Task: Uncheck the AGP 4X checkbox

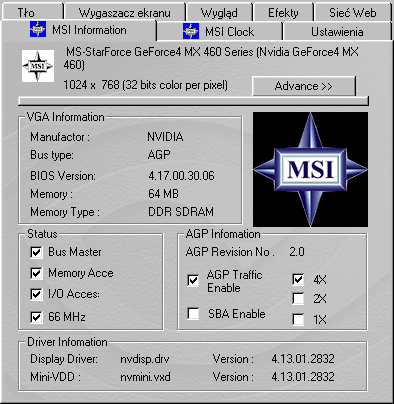Action: click(298, 279)
